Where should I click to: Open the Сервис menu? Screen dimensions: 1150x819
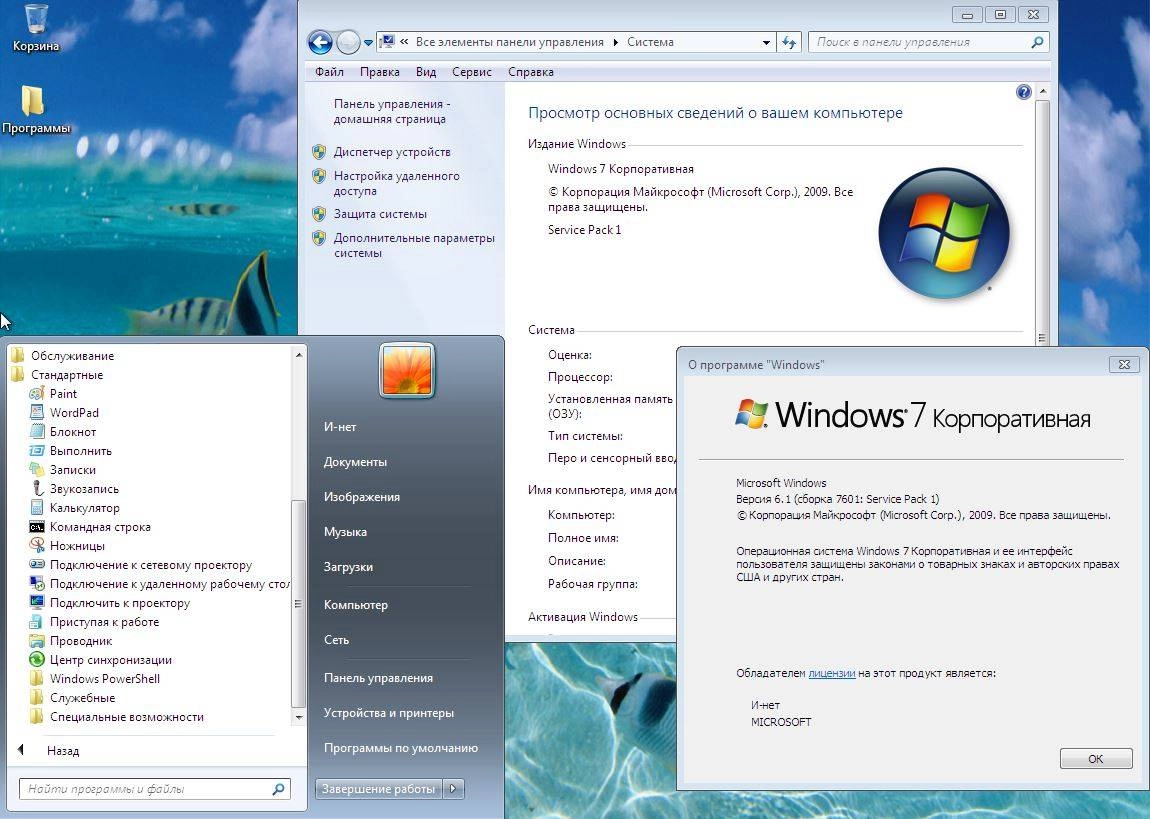tap(472, 72)
